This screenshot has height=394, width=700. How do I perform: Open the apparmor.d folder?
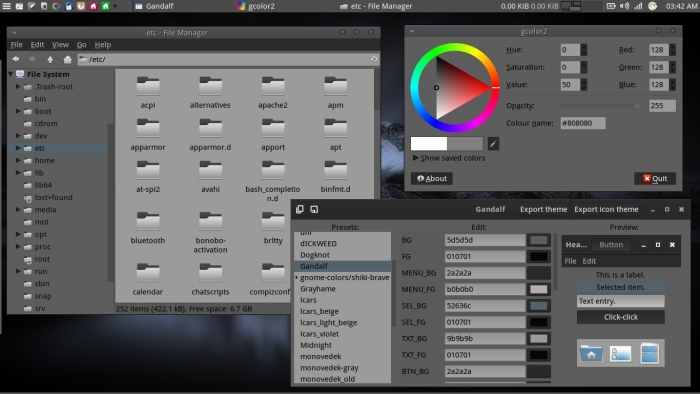210,134
